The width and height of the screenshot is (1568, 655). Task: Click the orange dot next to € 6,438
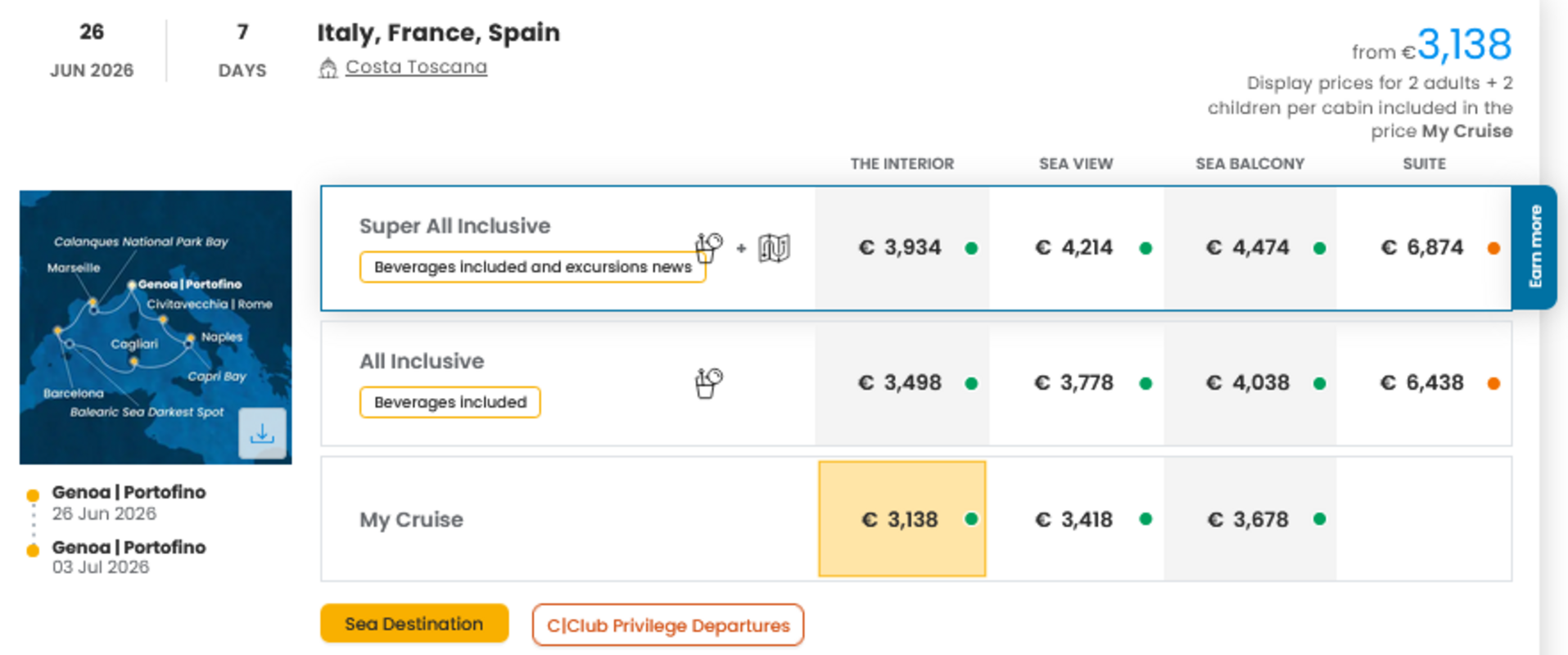(x=1493, y=383)
